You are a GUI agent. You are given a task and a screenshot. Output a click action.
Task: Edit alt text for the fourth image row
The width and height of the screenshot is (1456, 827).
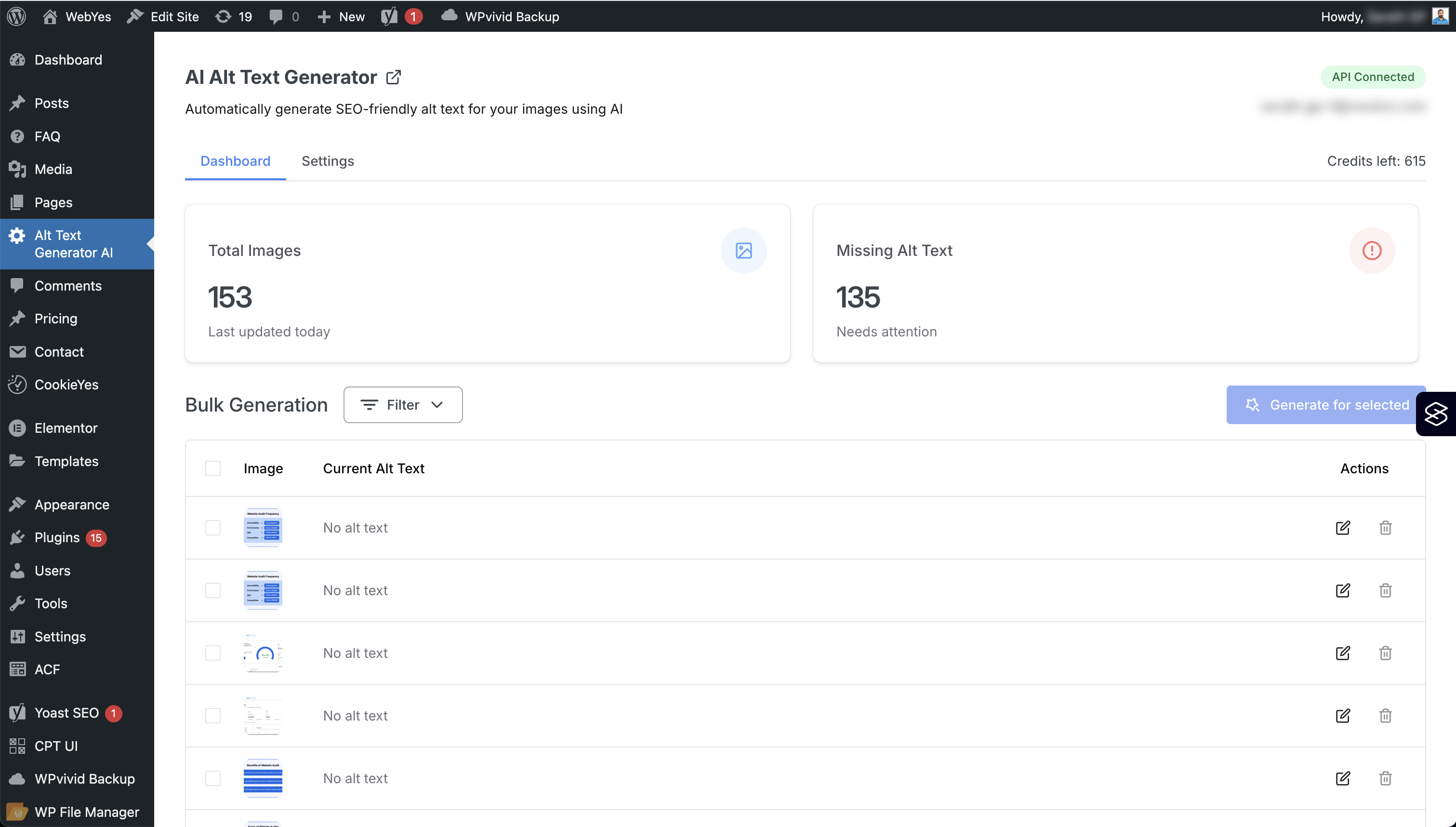(x=1343, y=716)
